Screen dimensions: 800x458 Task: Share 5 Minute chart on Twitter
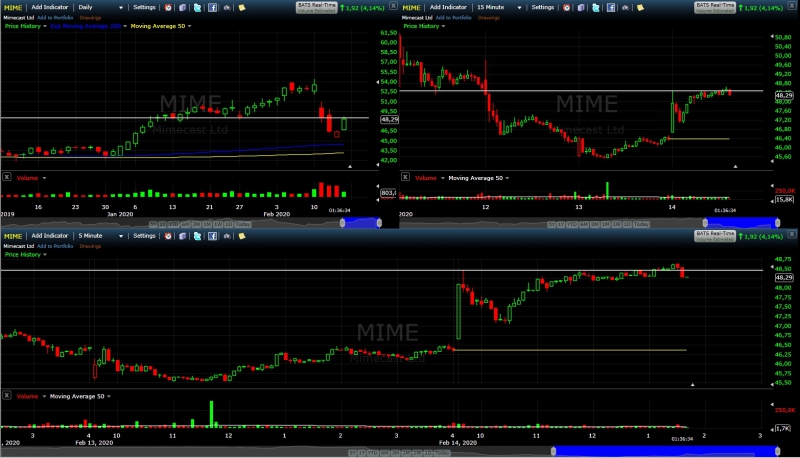coord(197,236)
